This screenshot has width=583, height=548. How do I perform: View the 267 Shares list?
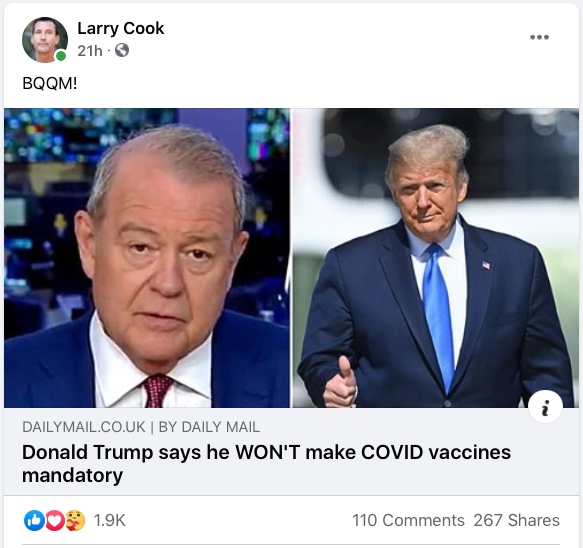[516, 520]
